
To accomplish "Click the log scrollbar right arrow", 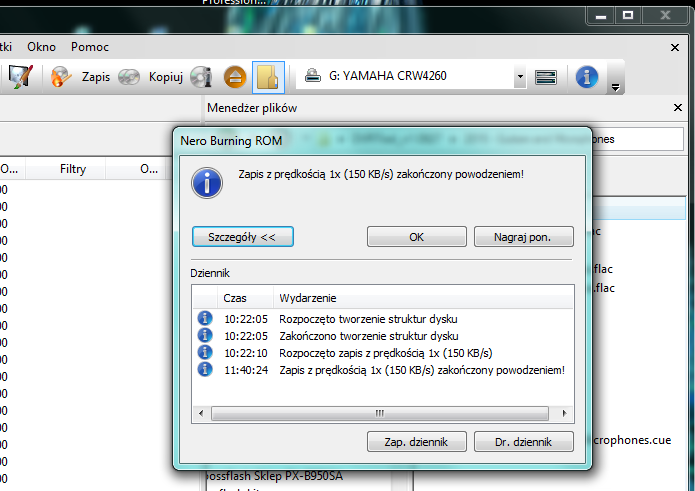I will click(564, 413).
